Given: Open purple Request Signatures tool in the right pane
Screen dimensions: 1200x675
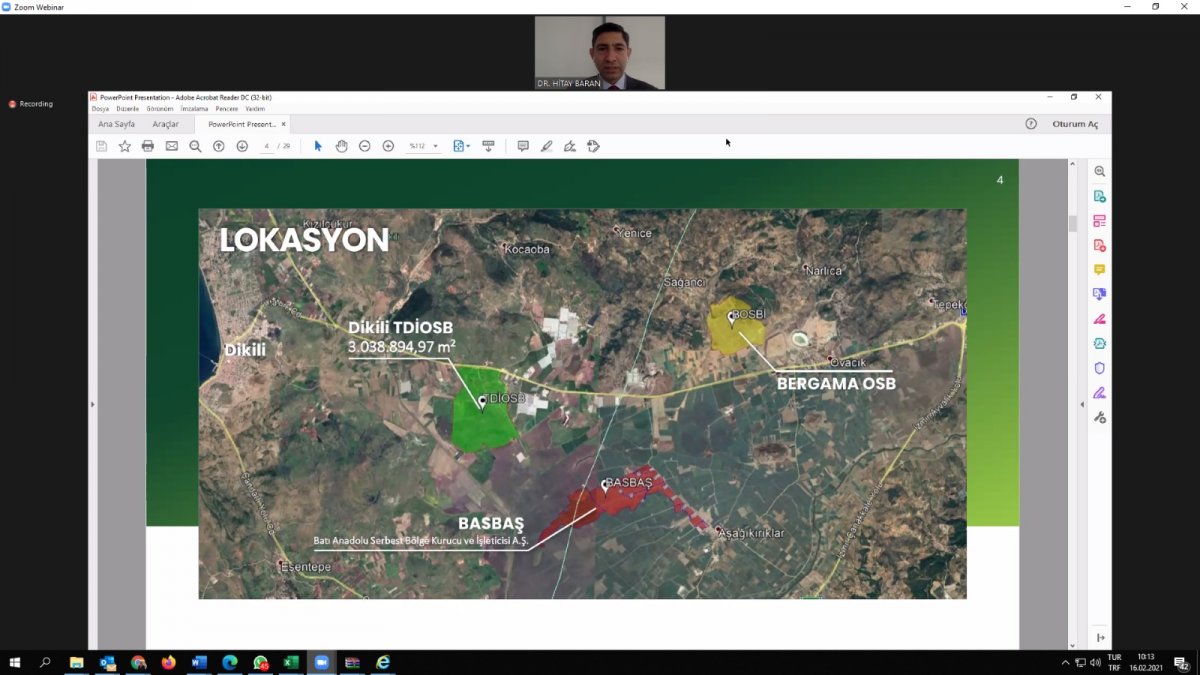Looking at the screenshot, I should (1100, 392).
